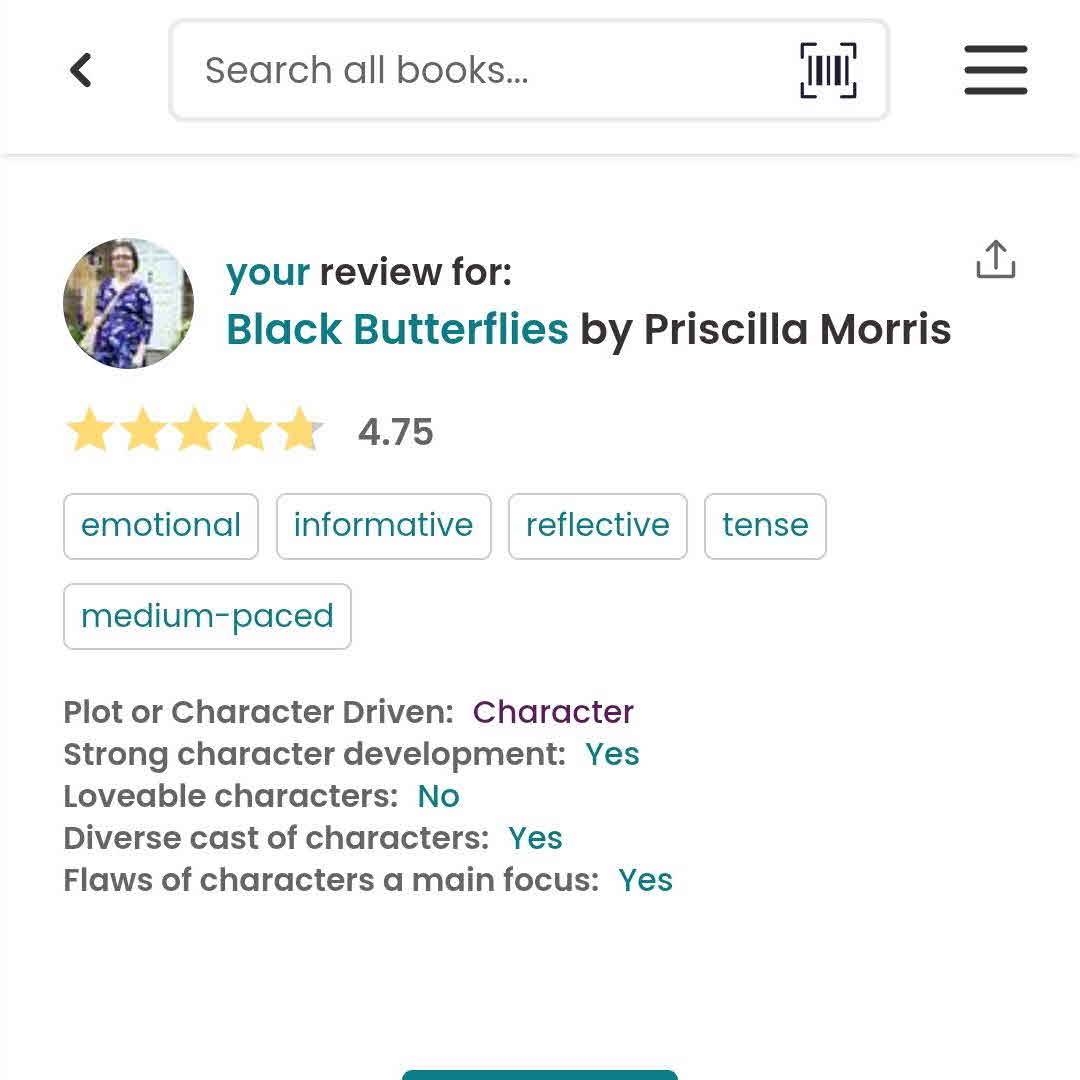Click the author name Priscilla Morris
This screenshot has height=1080, width=1080.
coord(797,329)
